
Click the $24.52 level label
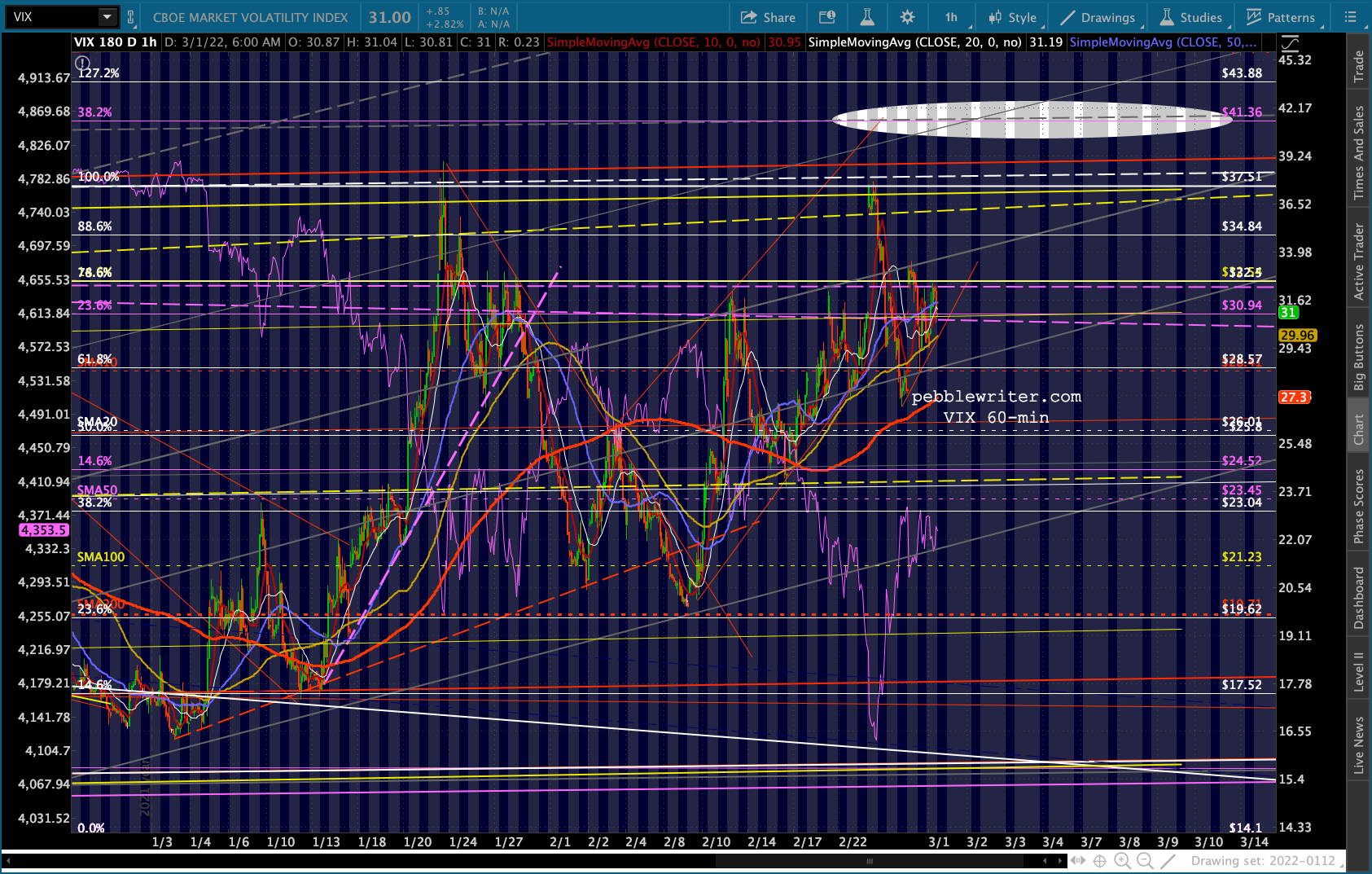click(1242, 461)
